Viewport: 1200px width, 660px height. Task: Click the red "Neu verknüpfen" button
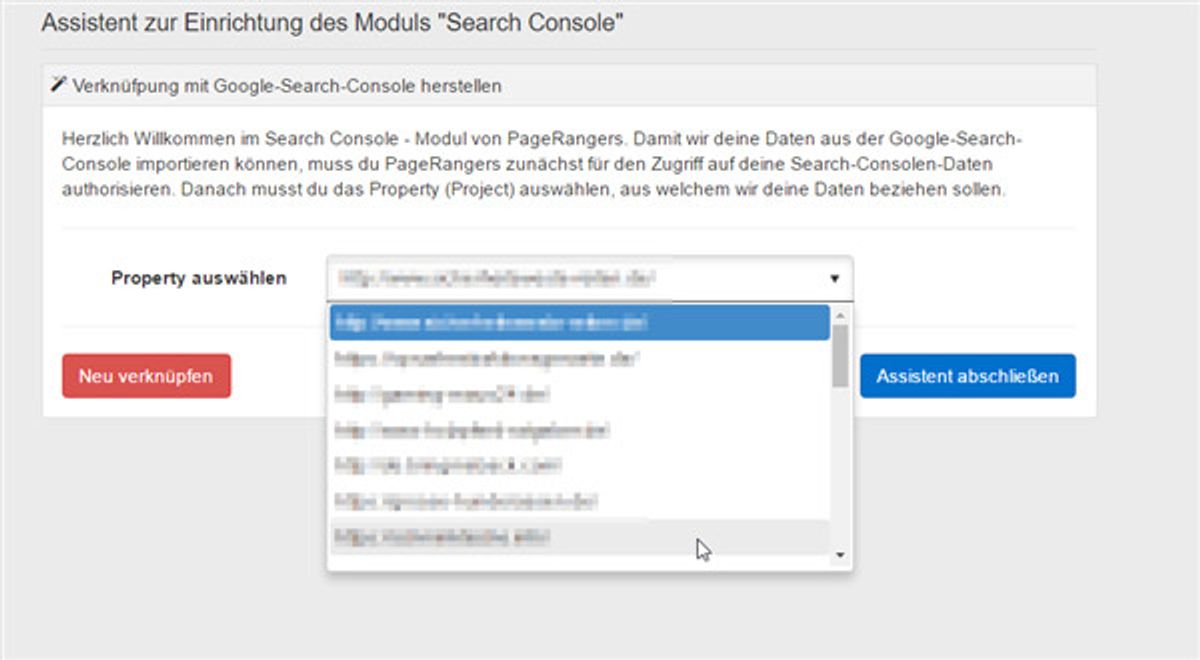[x=146, y=376]
